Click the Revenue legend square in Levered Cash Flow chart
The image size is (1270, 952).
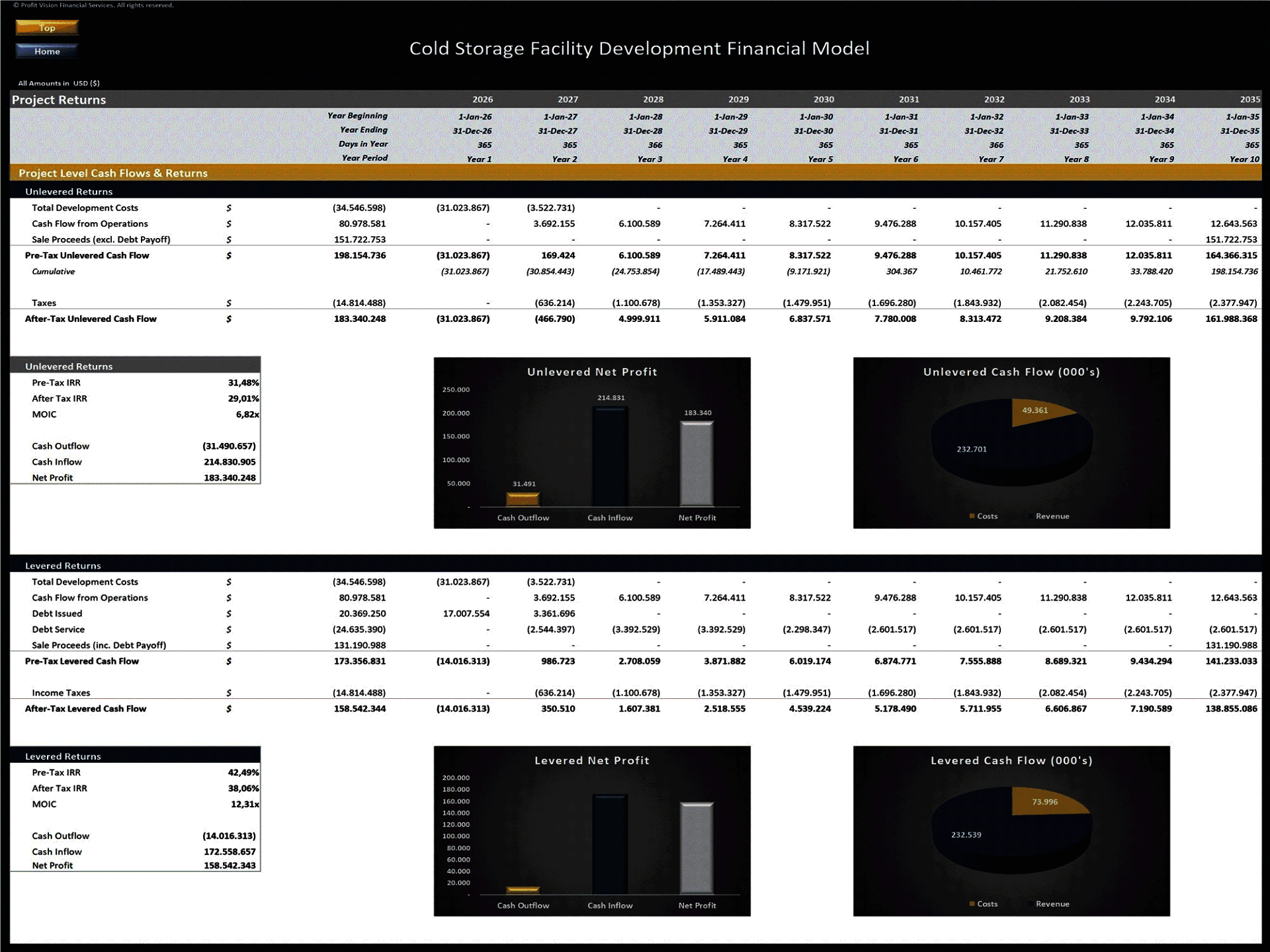1031,904
